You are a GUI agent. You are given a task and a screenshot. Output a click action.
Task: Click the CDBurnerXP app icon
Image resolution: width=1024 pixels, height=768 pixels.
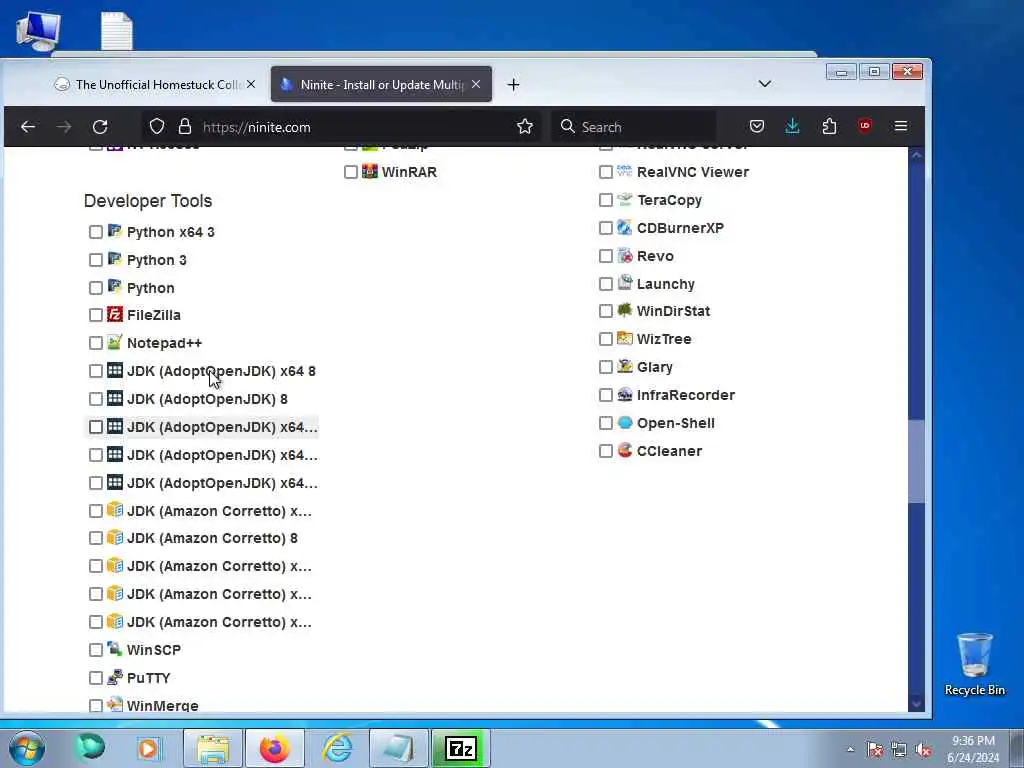pos(625,228)
